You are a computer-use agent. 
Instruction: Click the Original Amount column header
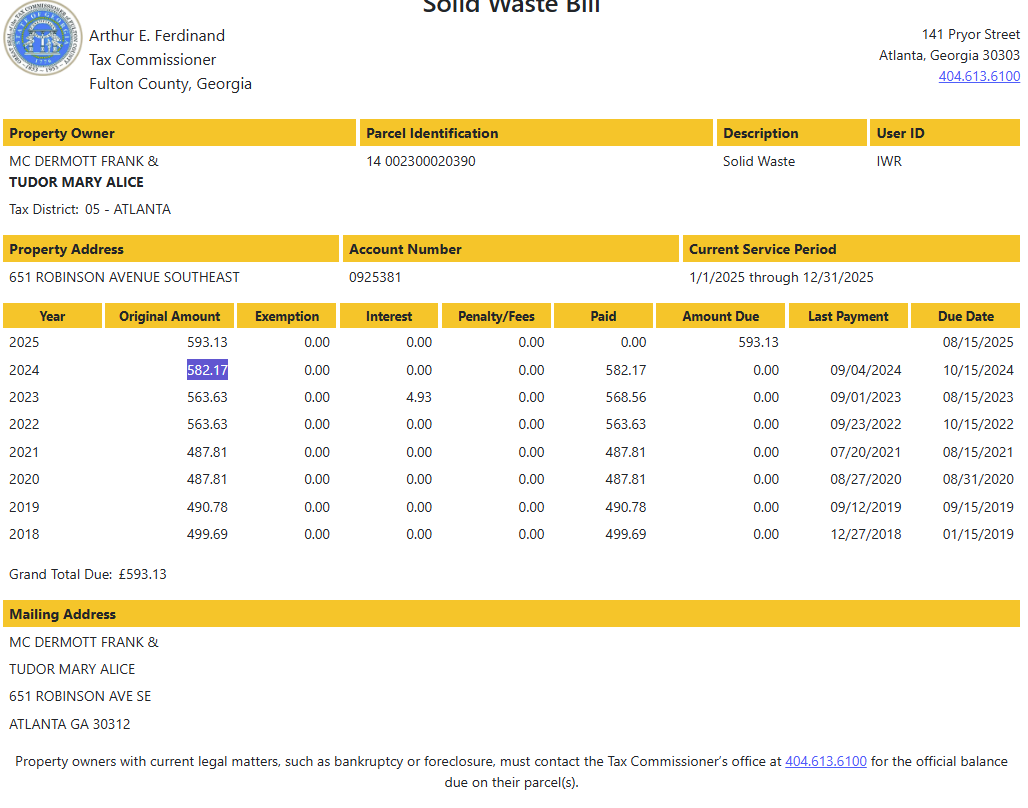(169, 316)
